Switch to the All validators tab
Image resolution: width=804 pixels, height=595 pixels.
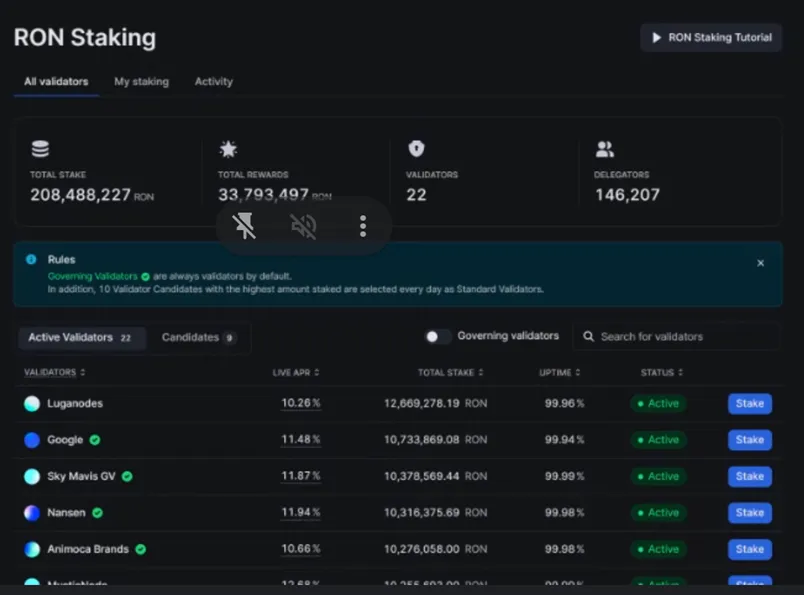[x=56, y=82]
